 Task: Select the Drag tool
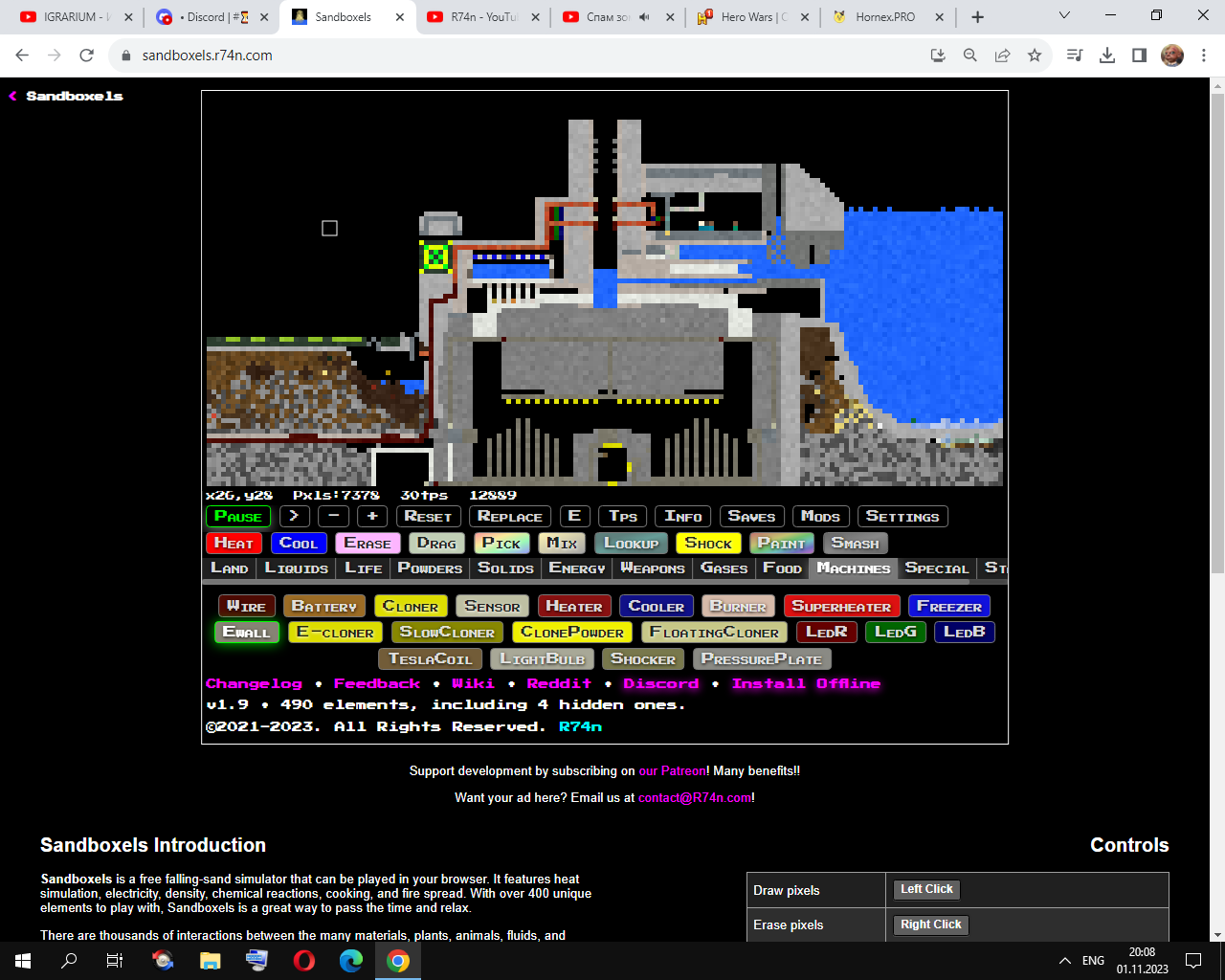pos(437,544)
